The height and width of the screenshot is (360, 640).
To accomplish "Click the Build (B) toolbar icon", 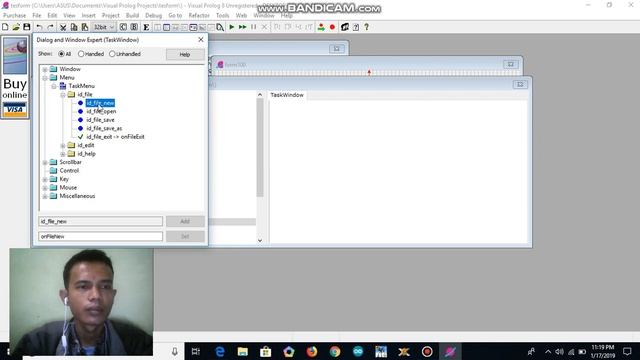I will point(134,27).
